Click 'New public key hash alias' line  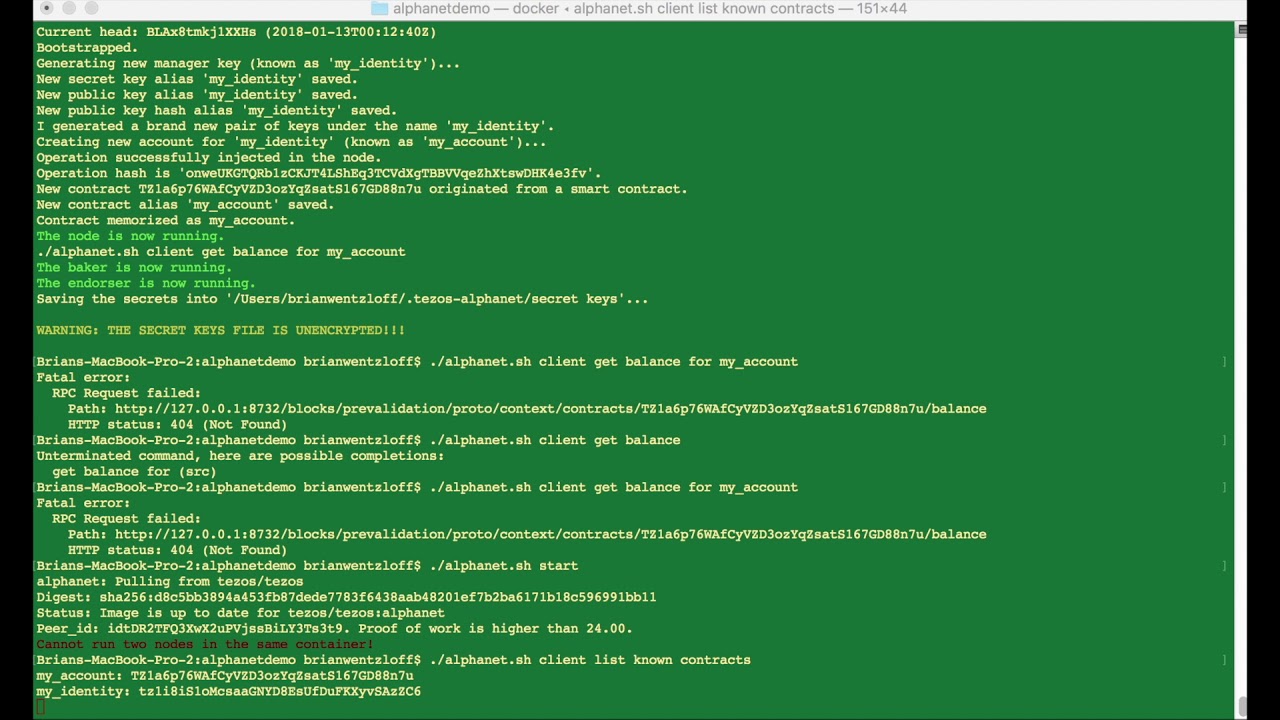pyautogui.click(x=217, y=110)
